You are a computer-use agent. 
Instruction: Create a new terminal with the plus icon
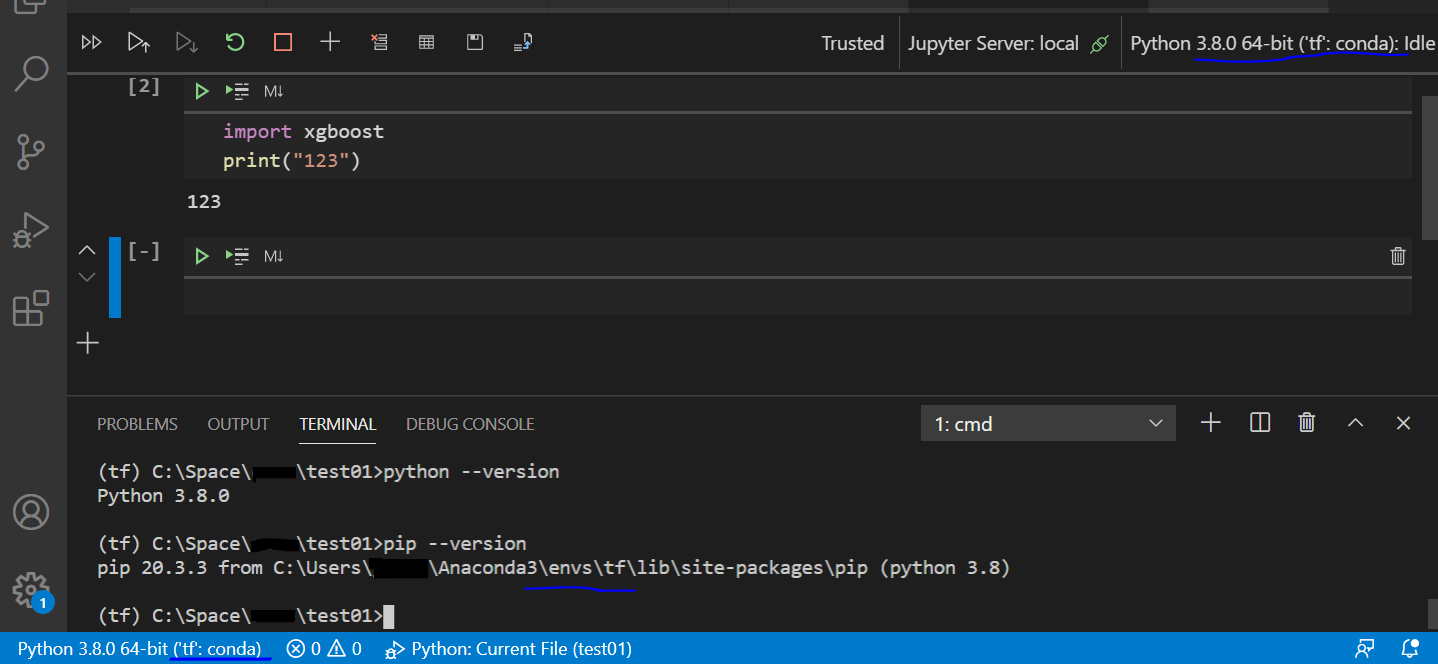tap(1211, 423)
